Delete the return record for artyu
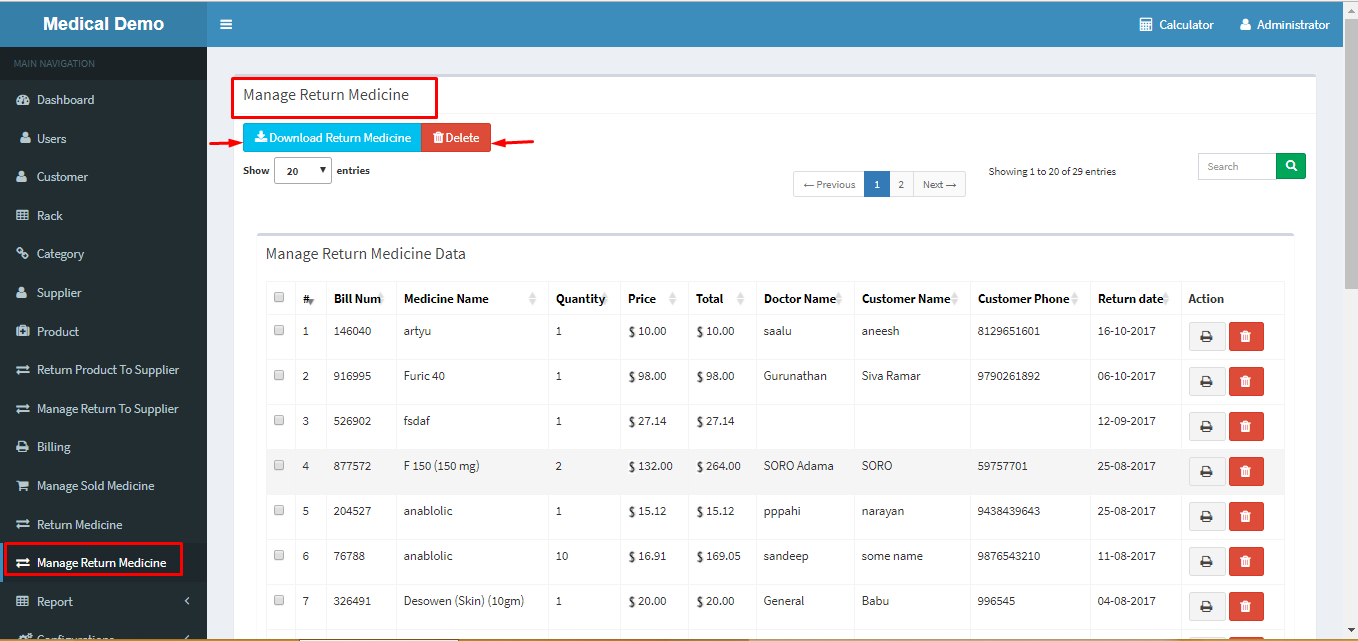The height and width of the screenshot is (641, 1358). [x=1246, y=337]
